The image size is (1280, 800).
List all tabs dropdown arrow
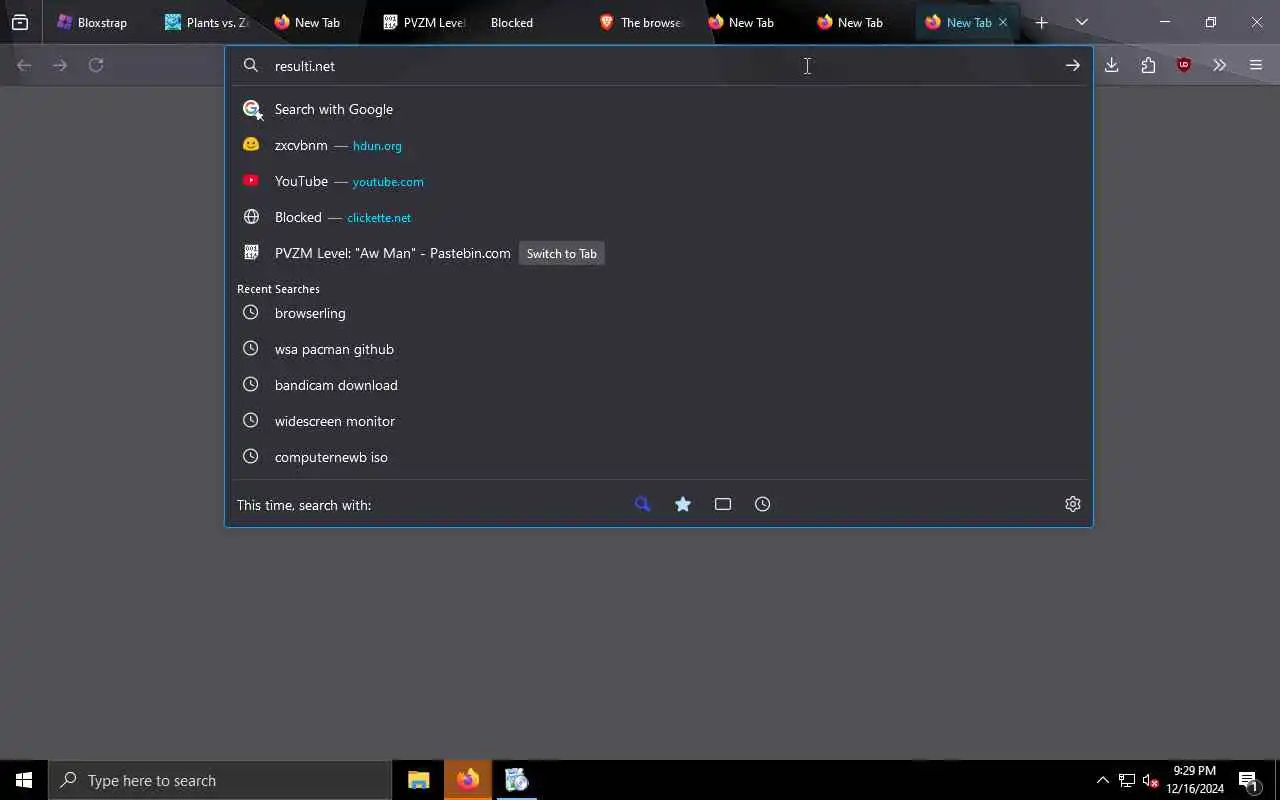pyautogui.click(x=1081, y=22)
